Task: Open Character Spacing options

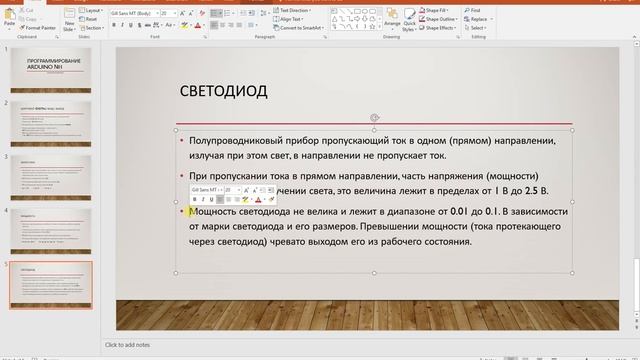Action: [157, 25]
